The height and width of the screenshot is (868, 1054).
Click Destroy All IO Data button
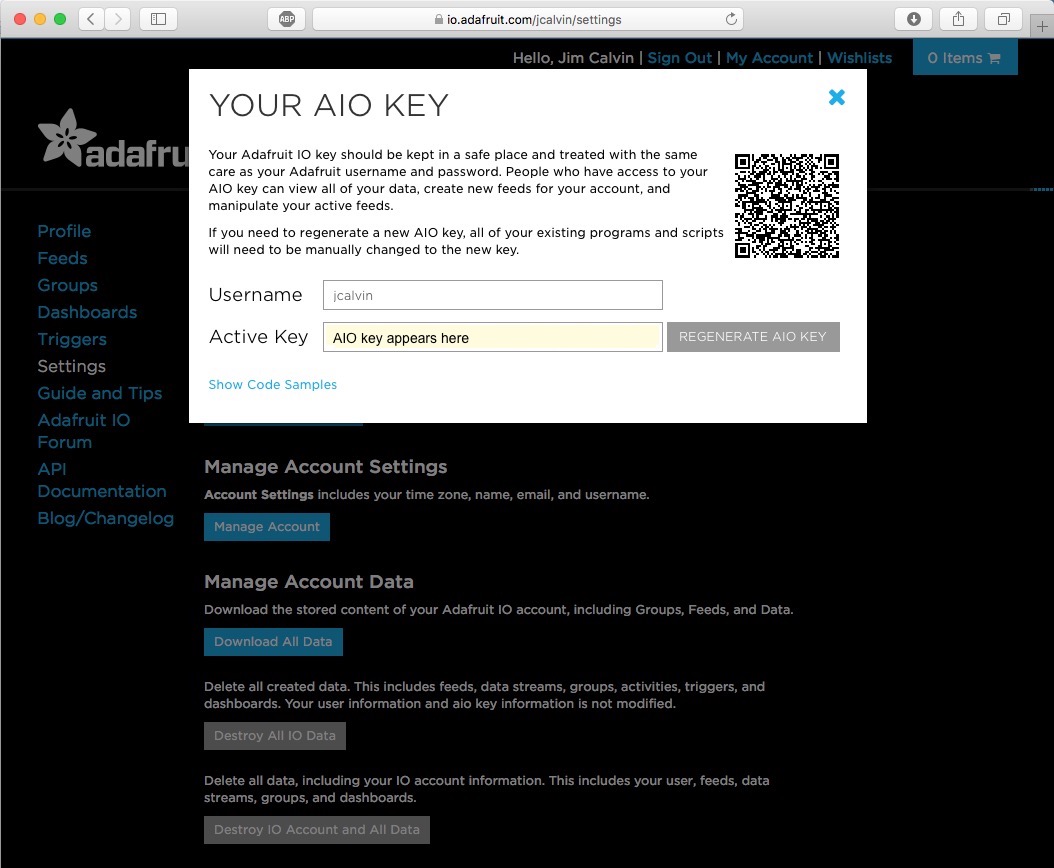click(x=275, y=736)
